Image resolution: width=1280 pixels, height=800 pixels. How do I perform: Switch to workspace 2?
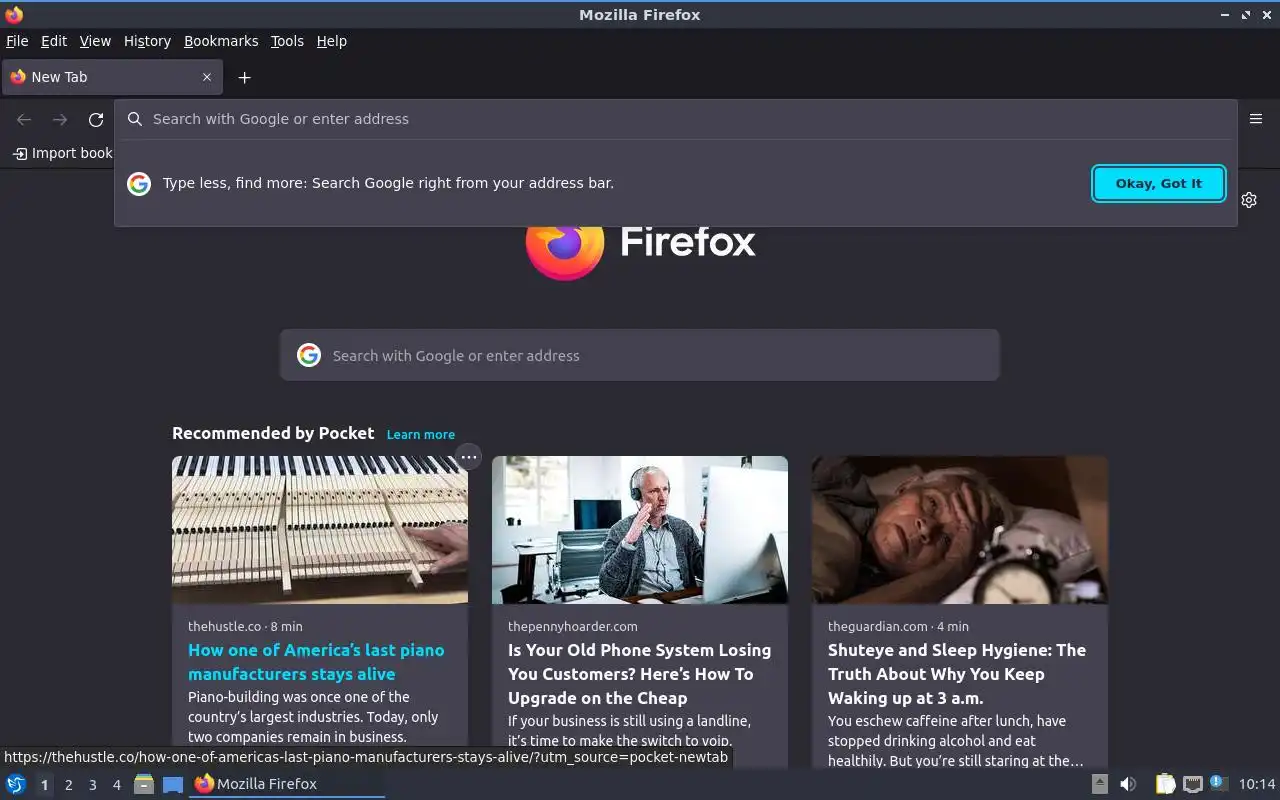pyautogui.click(x=68, y=785)
